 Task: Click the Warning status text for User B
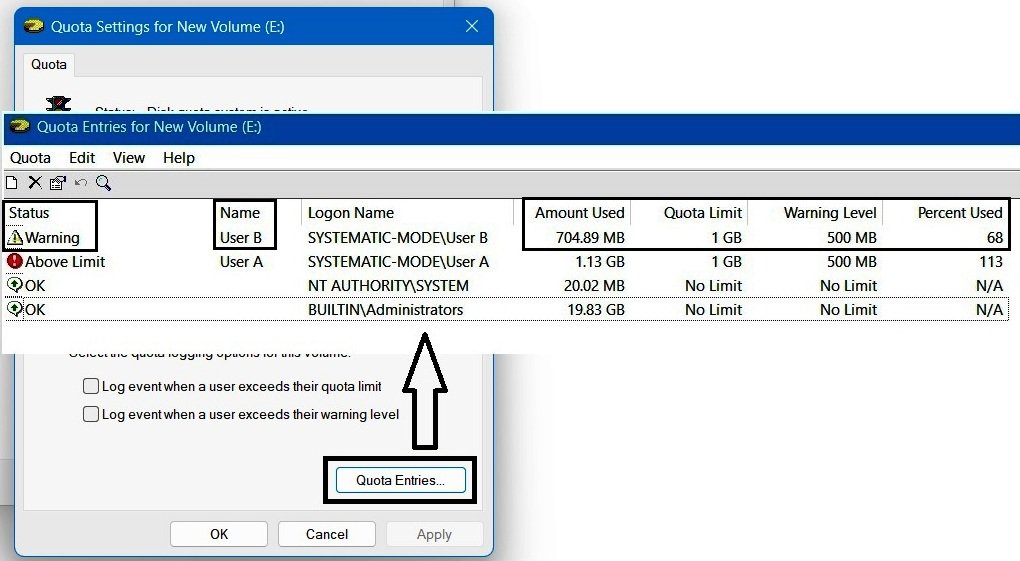pyautogui.click(x=52, y=238)
